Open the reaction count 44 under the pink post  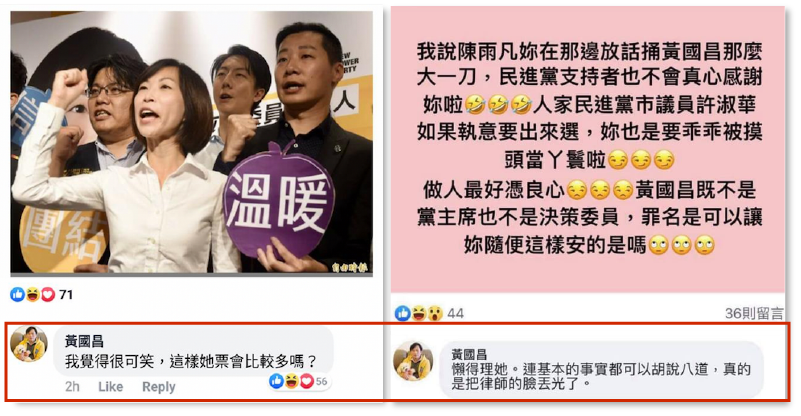point(455,313)
